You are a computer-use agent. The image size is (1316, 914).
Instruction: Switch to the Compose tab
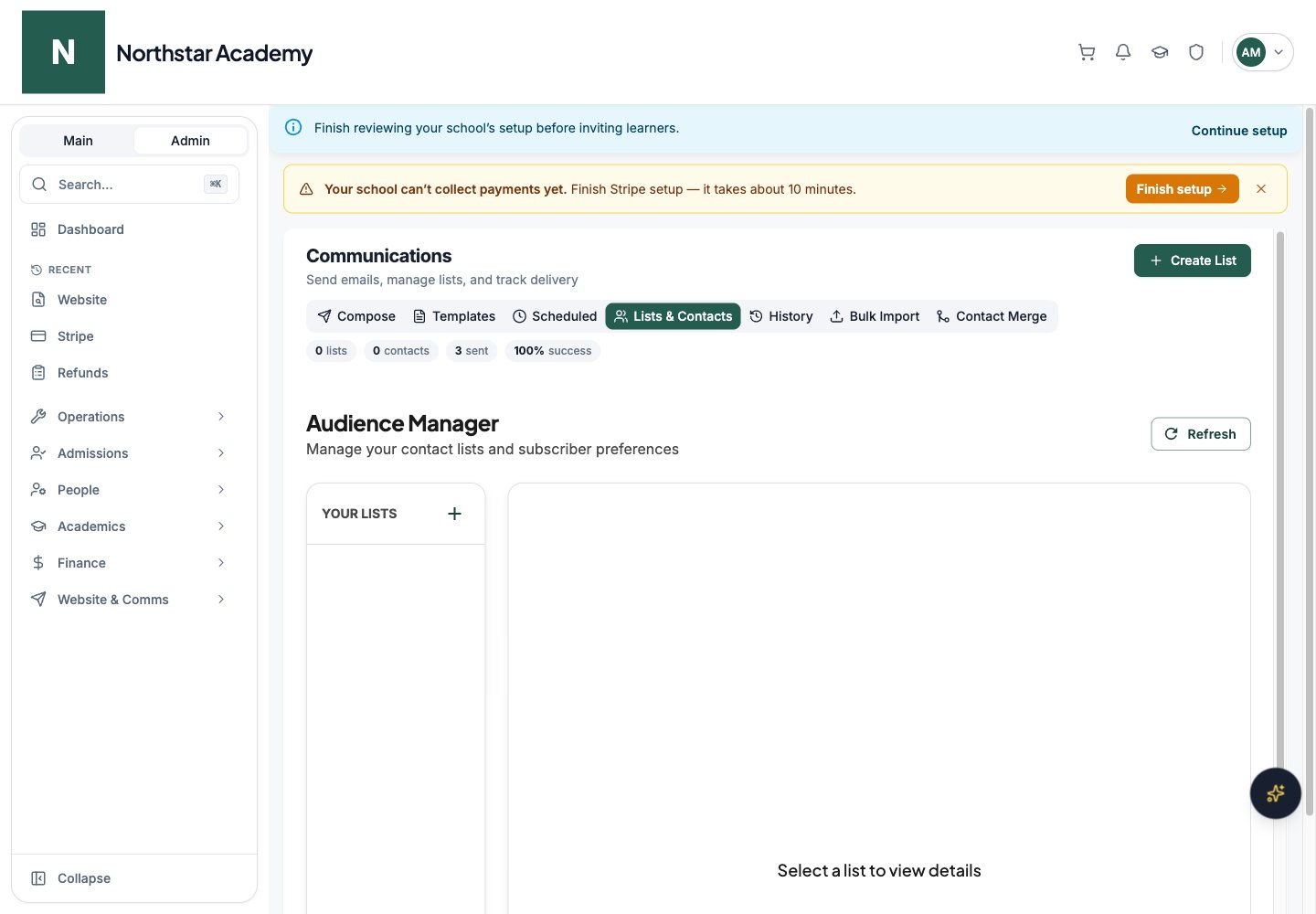click(356, 316)
